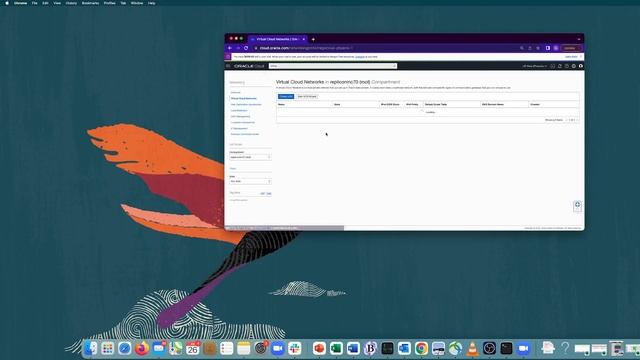Image resolution: width=640 pixels, height=360 pixels.
Task: Click the browser address bar
Action: (x=384, y=48)
